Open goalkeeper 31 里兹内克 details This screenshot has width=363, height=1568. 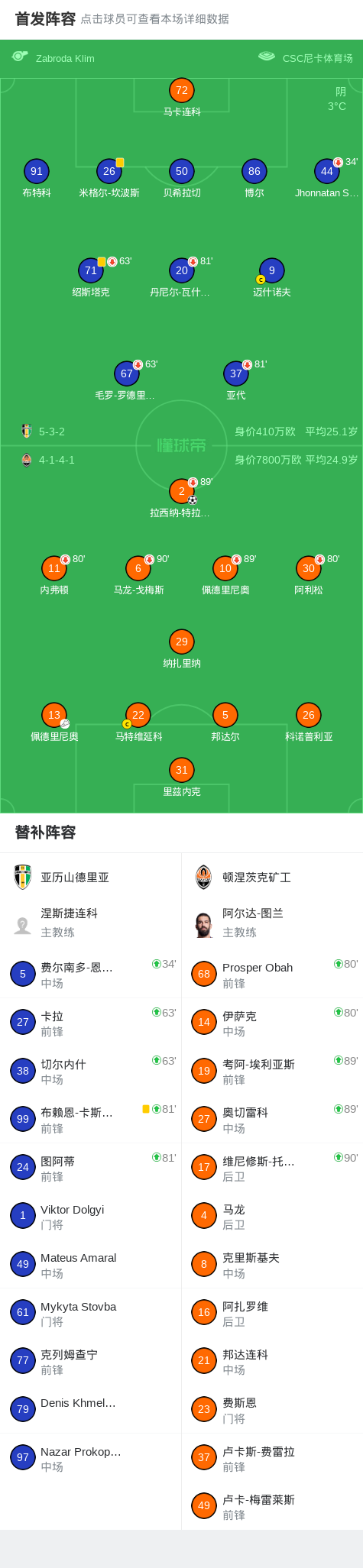point(182,770)
